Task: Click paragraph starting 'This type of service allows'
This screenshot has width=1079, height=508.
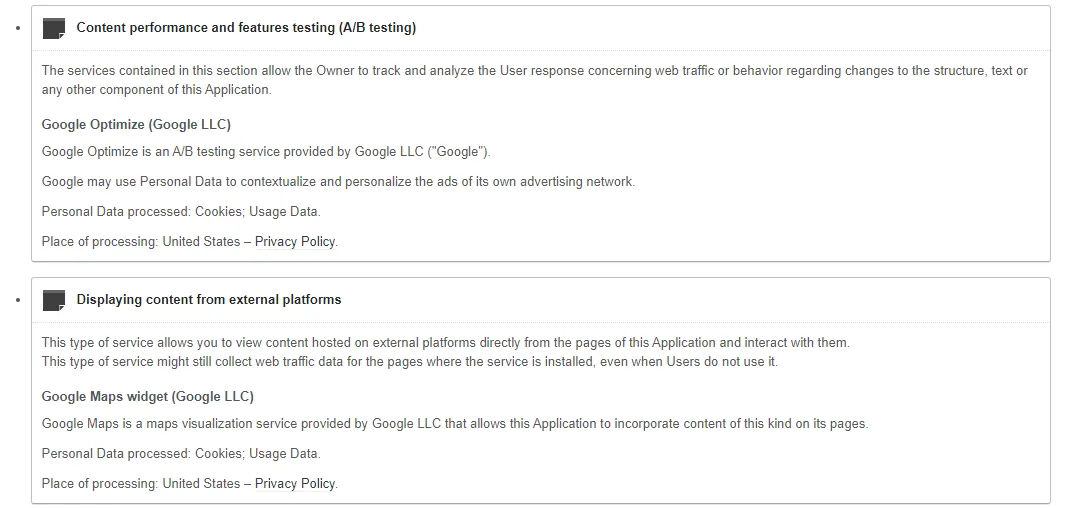Action: click(x=445, y=343)
